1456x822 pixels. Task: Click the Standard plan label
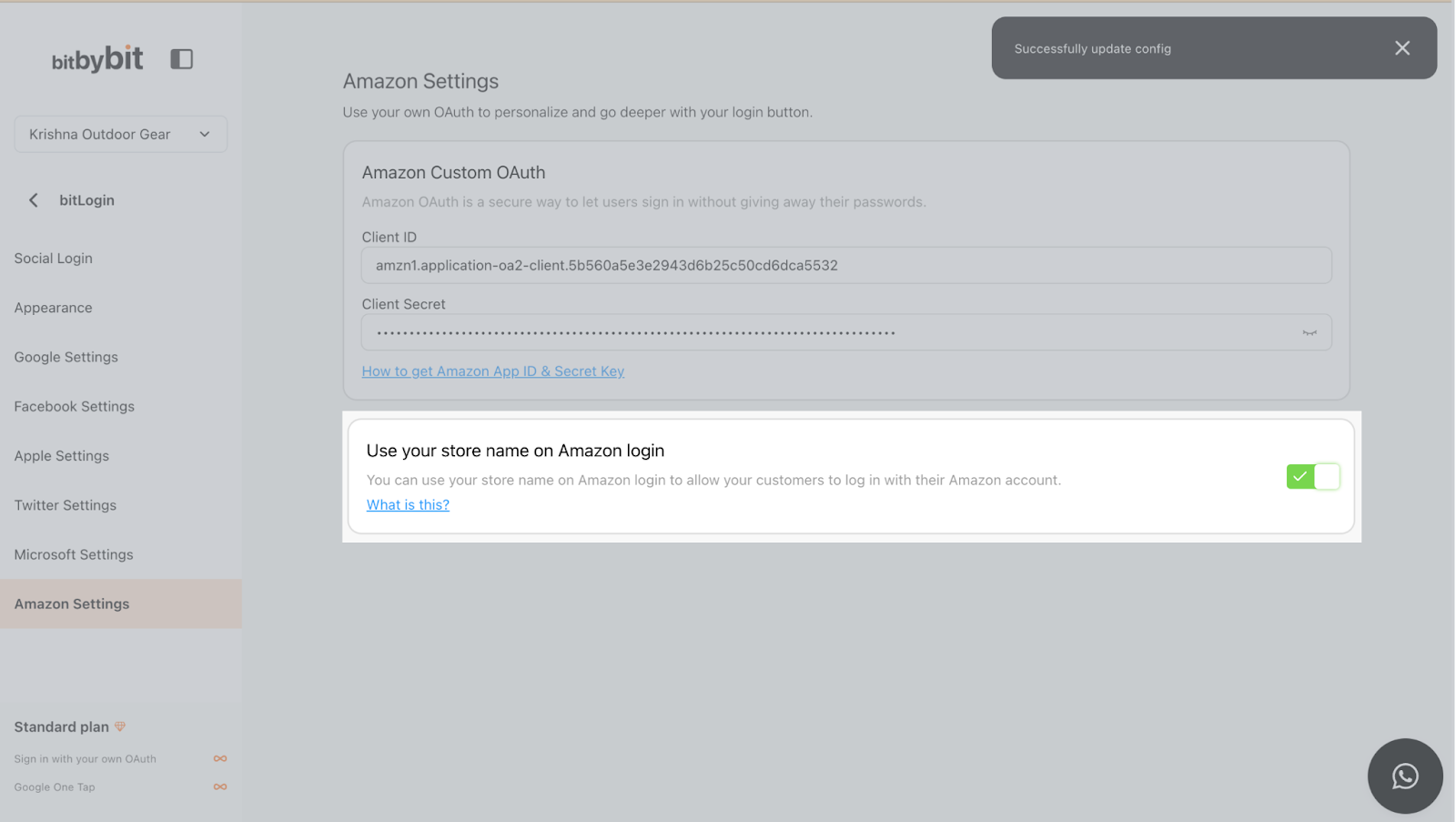62,726
